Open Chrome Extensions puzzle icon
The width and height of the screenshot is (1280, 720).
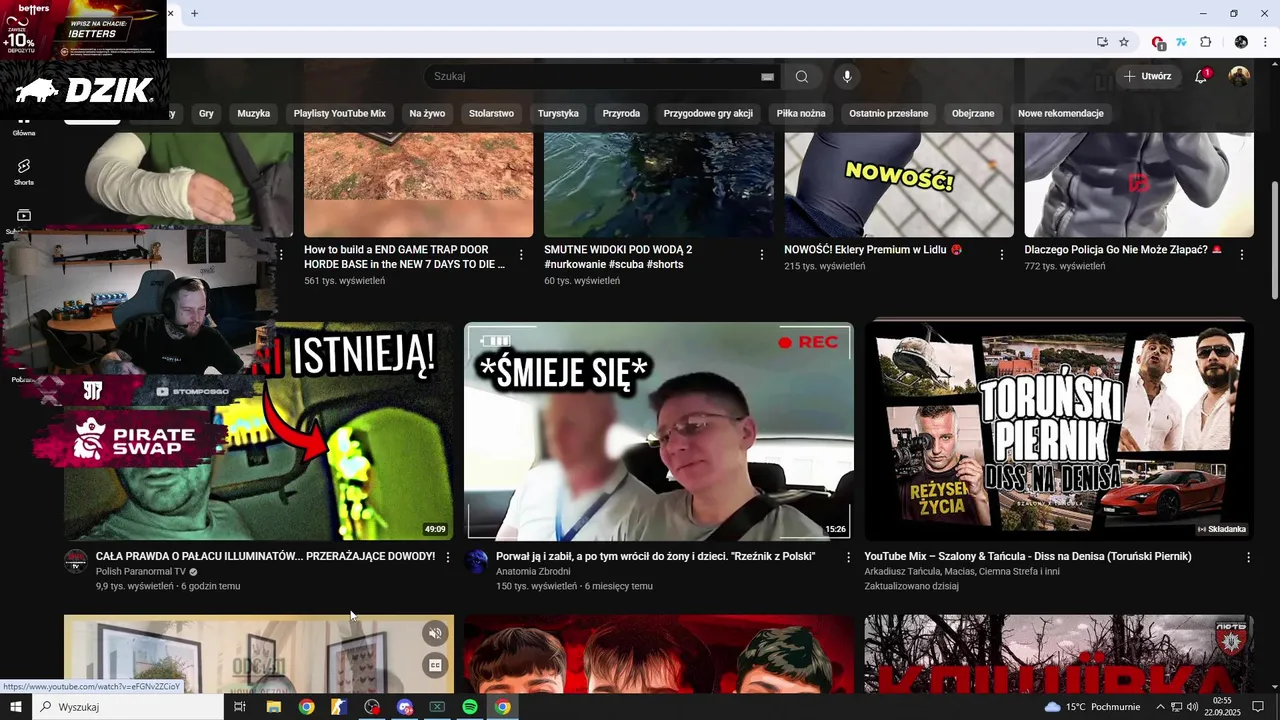click(1205, 42)
